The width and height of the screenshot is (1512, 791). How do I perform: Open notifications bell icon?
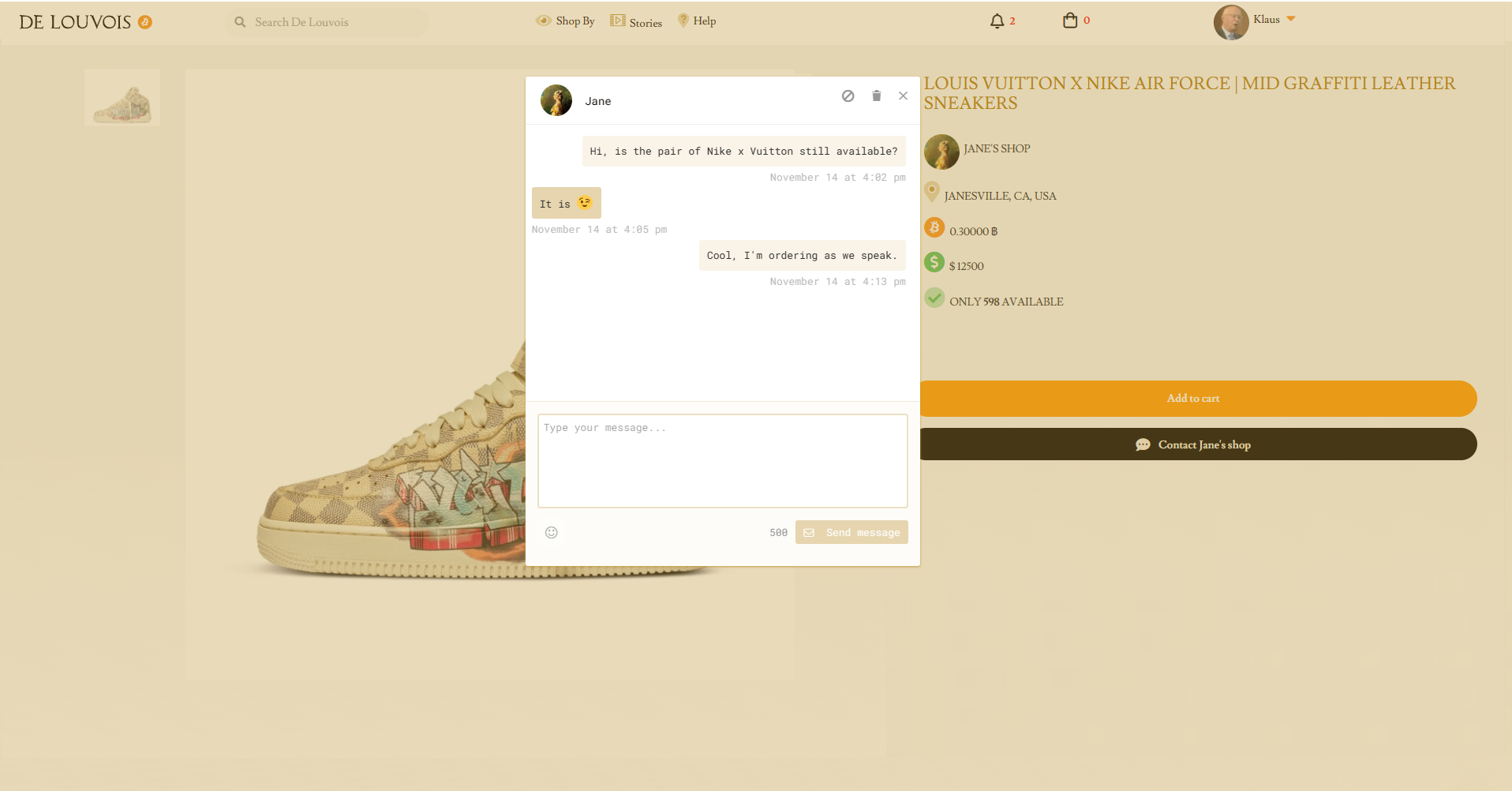[x=997, y=21]
